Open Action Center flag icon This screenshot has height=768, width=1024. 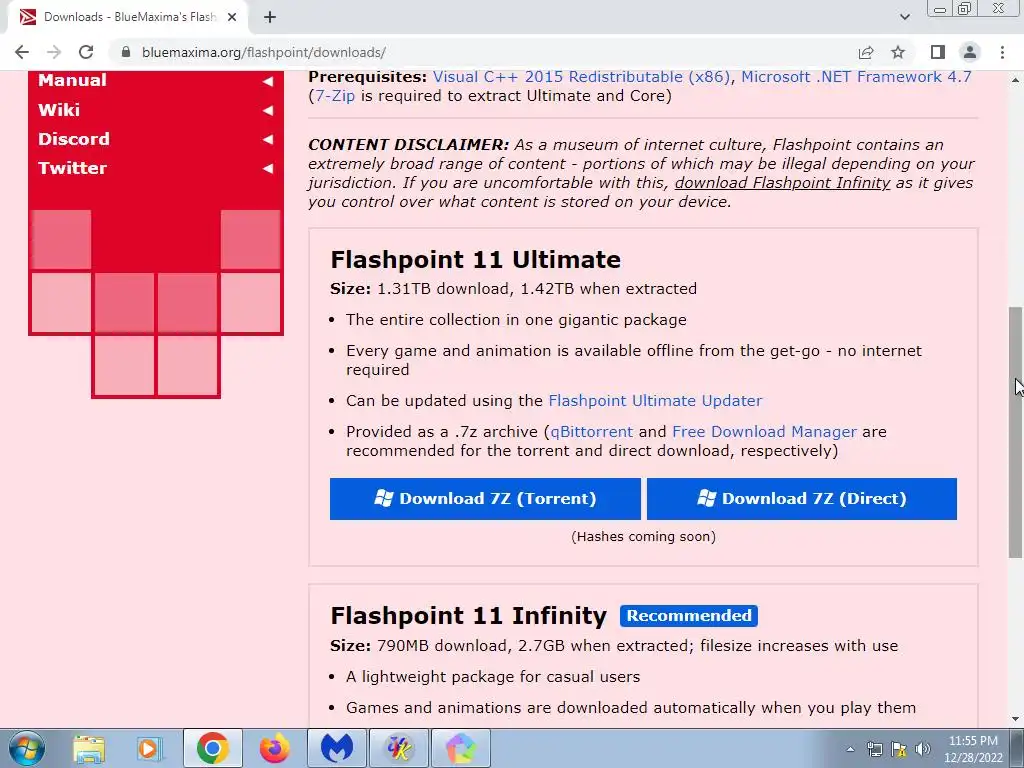pos(899,750)
